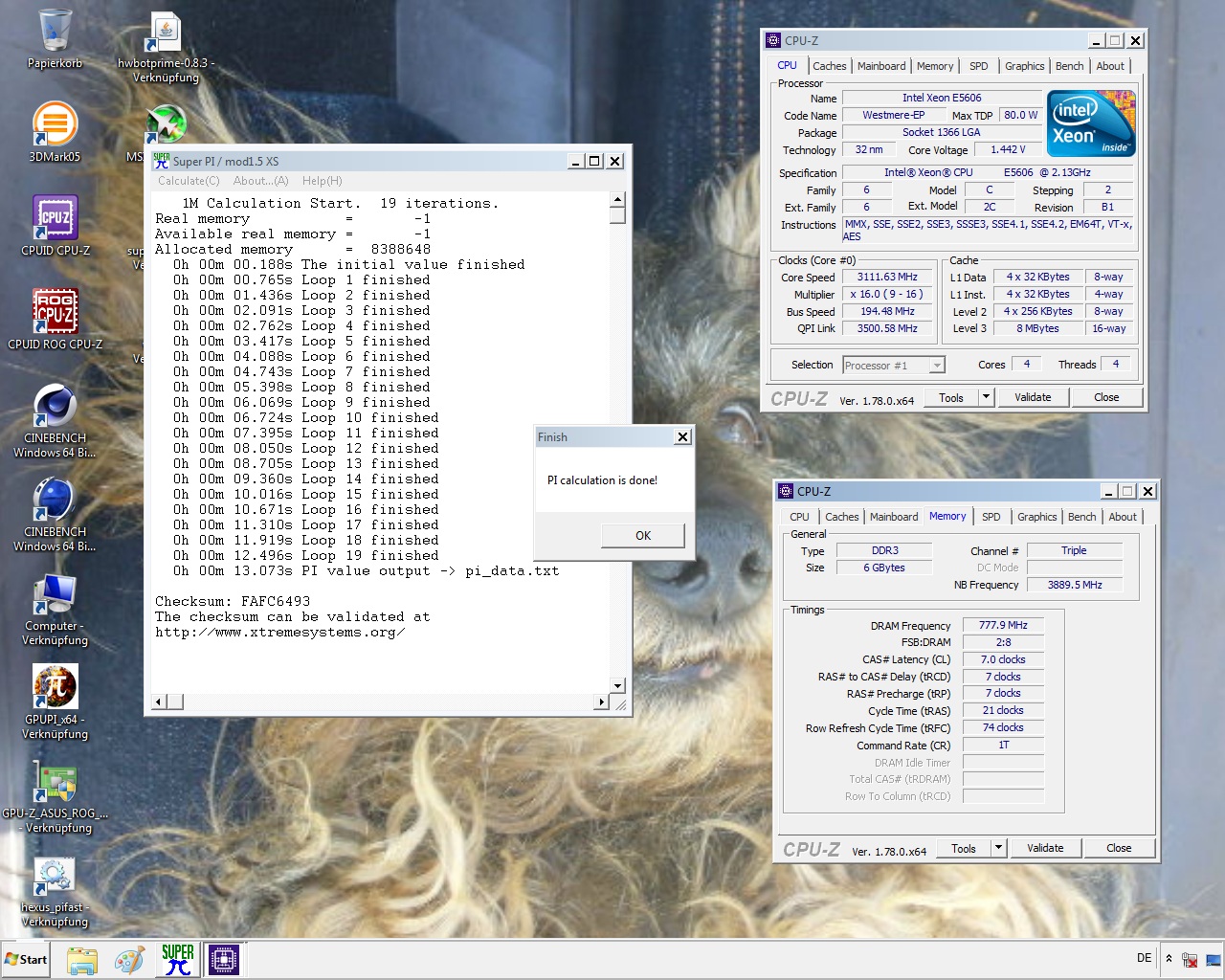The image size is (1225, 980).
Task: Select the Memory tab in upper CPU-Z
Action: [935, 66]
